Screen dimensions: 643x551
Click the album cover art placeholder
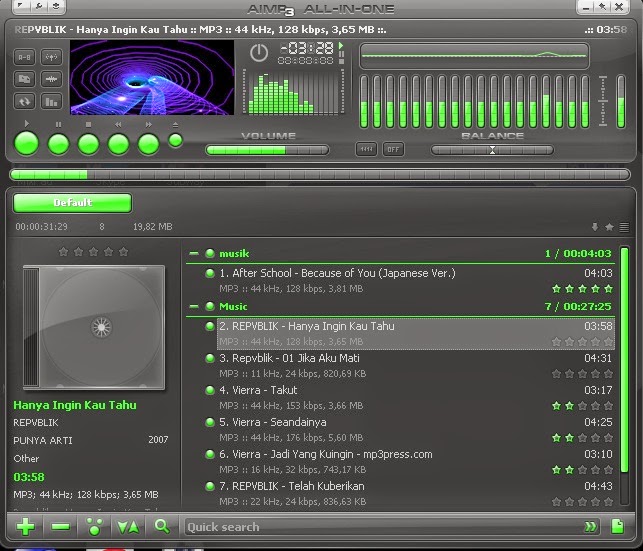pos(94,327)
